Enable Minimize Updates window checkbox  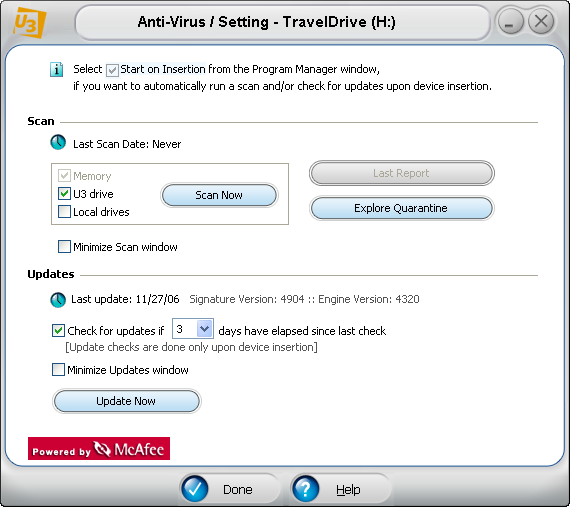[x=58, y=370]
